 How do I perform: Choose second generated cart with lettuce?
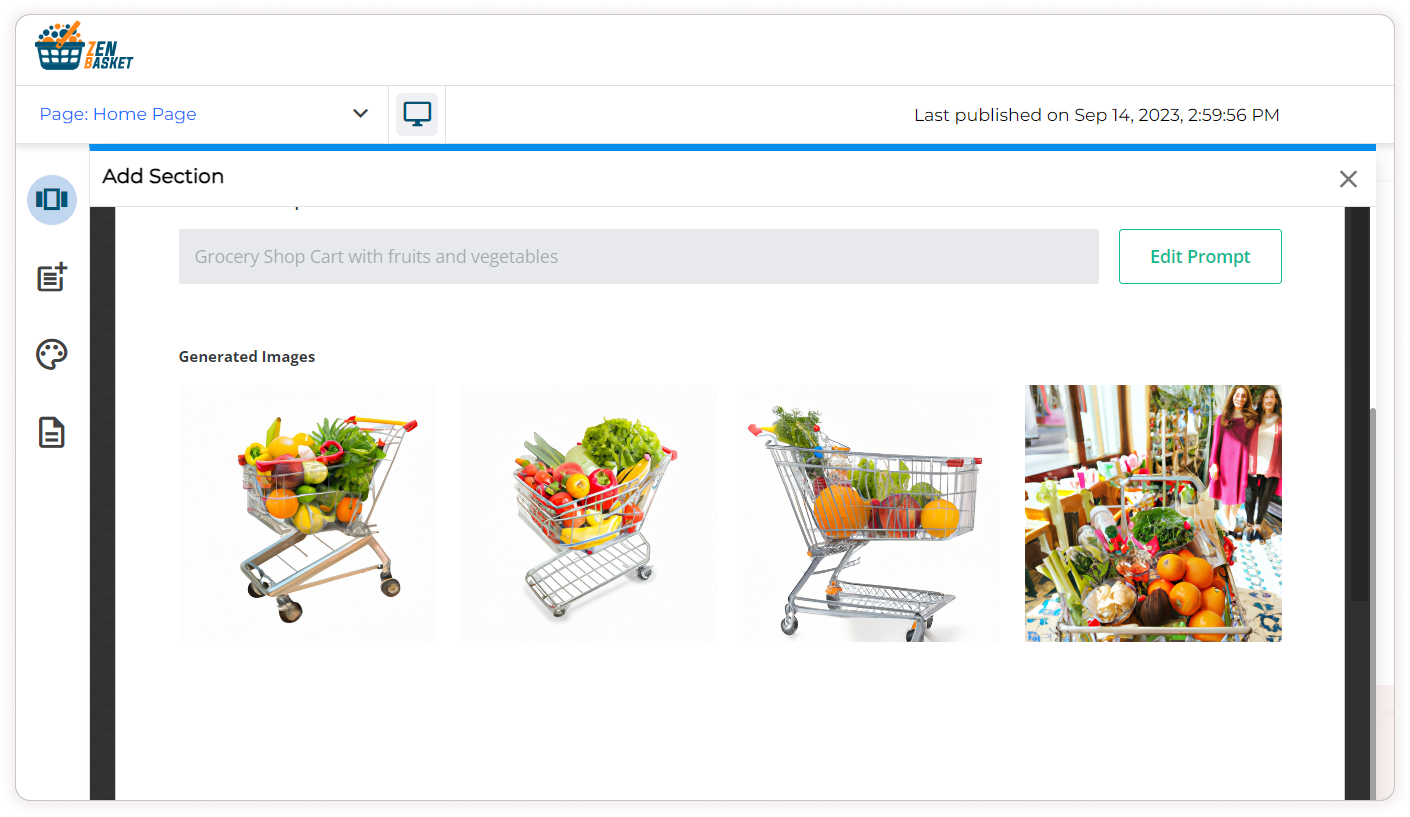click(x=590, y=513)
